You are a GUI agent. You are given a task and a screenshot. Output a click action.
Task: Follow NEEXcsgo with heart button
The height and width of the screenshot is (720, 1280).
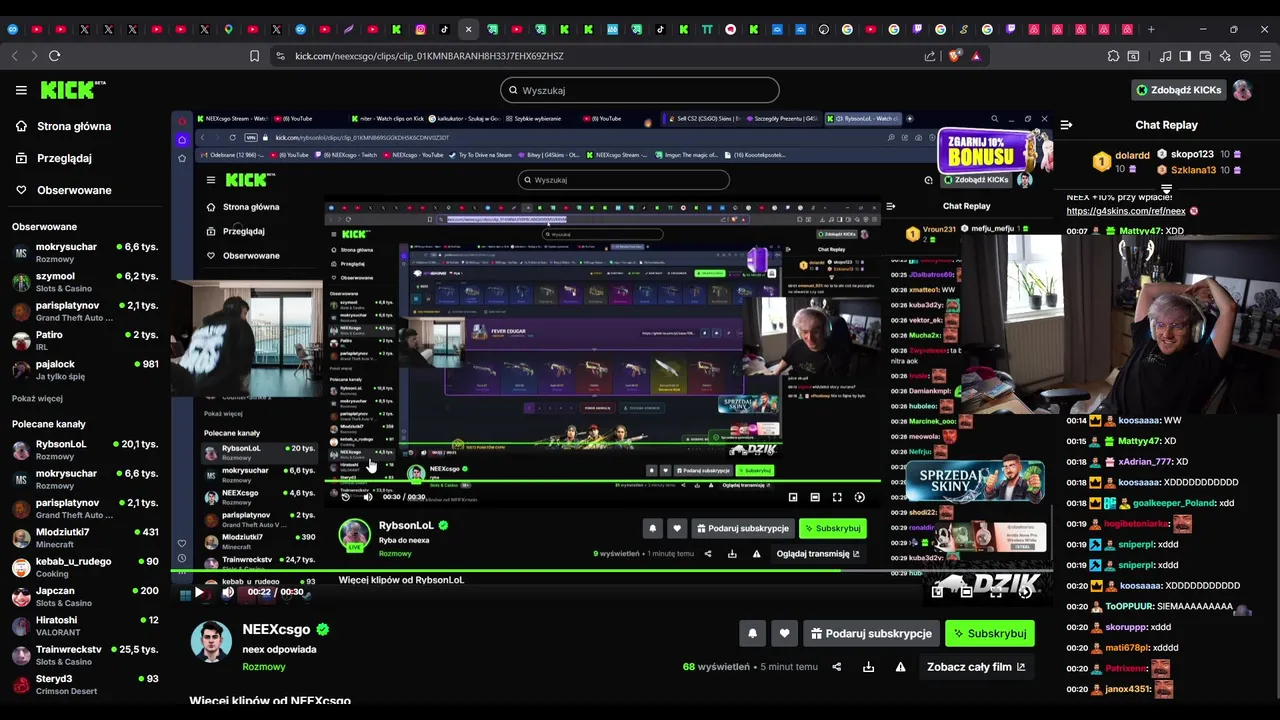click(784, 633)
